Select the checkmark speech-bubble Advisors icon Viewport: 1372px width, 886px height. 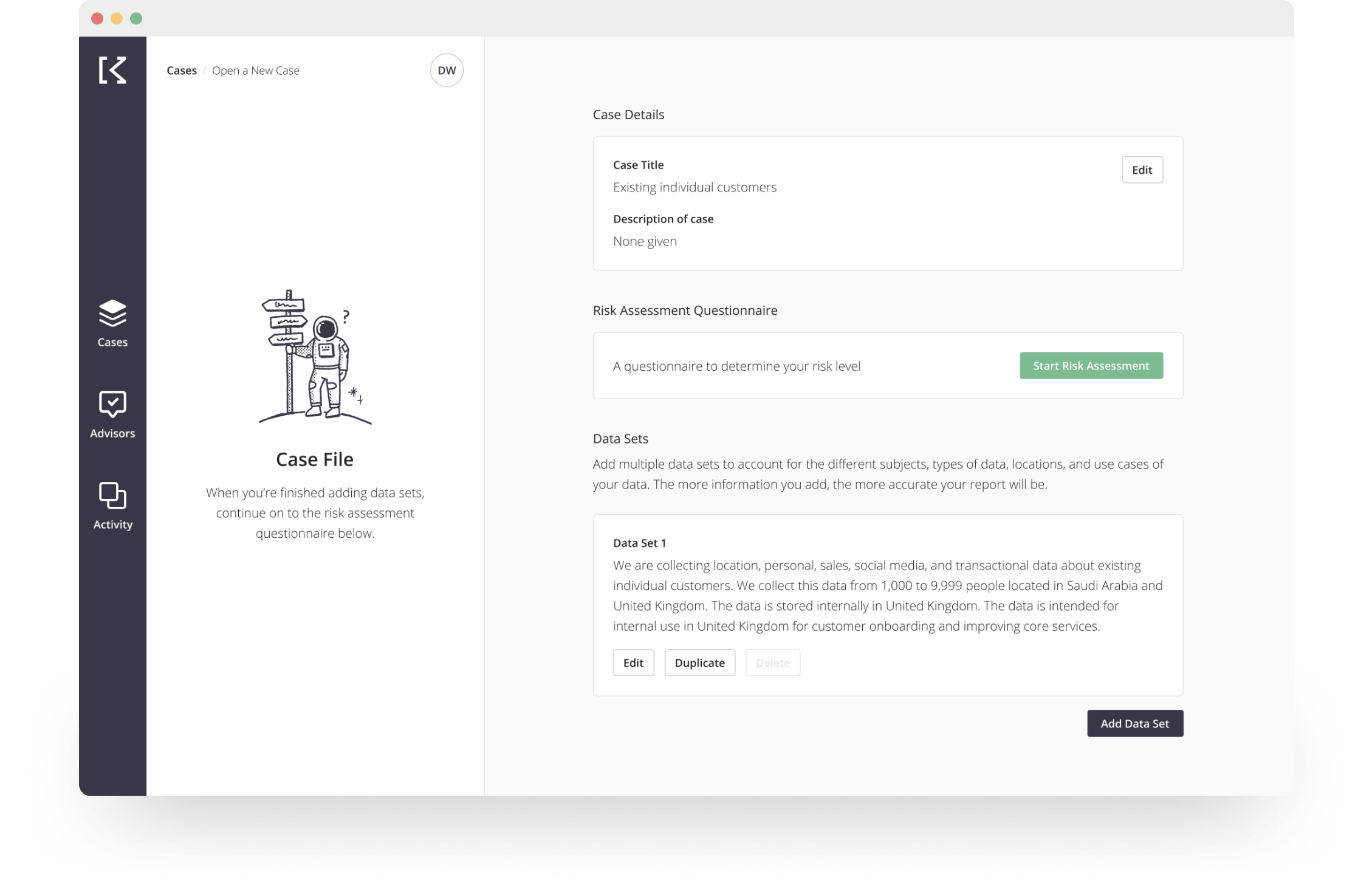(112, 404)
